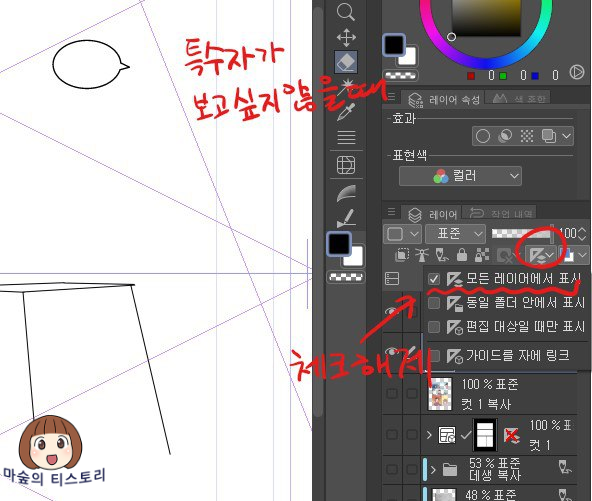Click the two-pane layer view icon
This screenshot has height=501, width=592.
[392, 279]
